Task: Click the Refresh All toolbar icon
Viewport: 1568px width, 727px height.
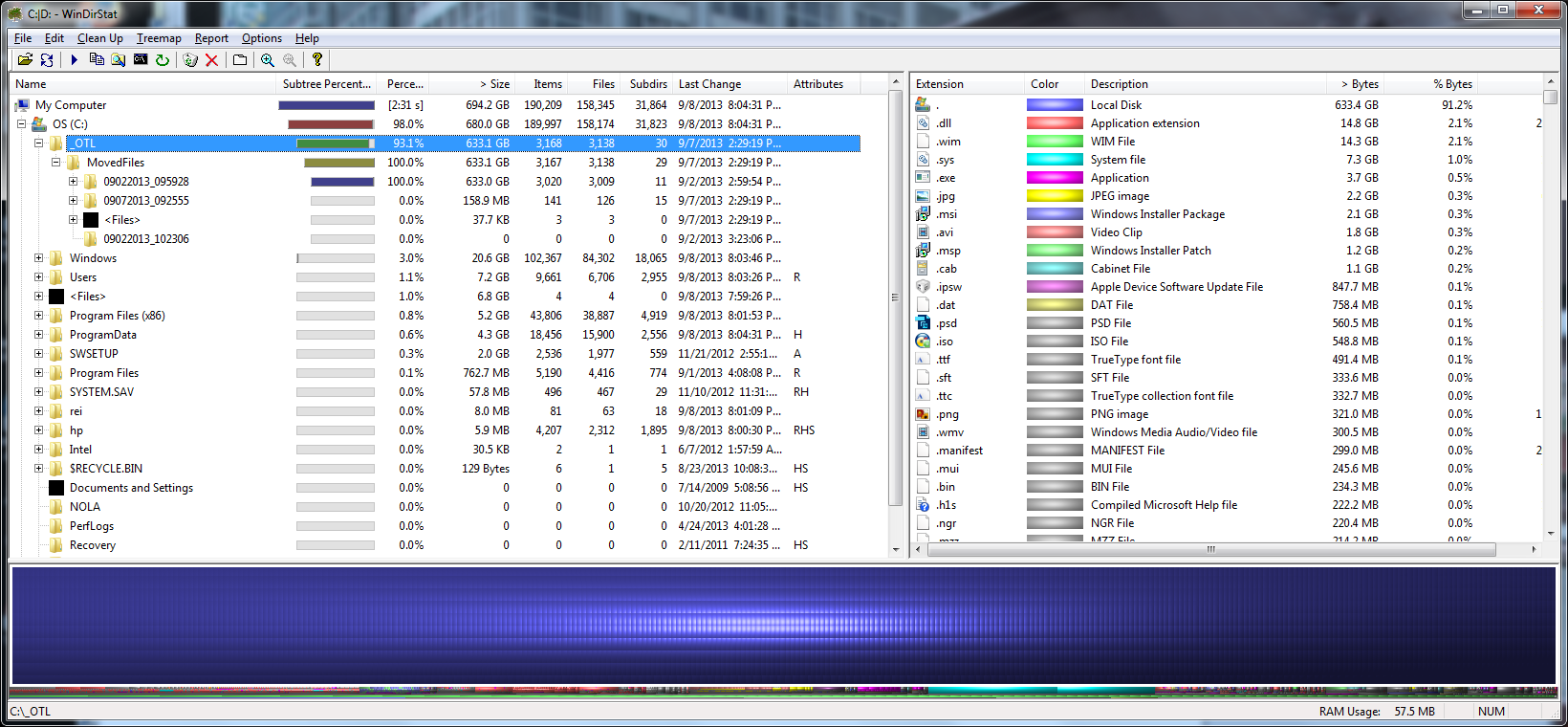Action: 47,59
